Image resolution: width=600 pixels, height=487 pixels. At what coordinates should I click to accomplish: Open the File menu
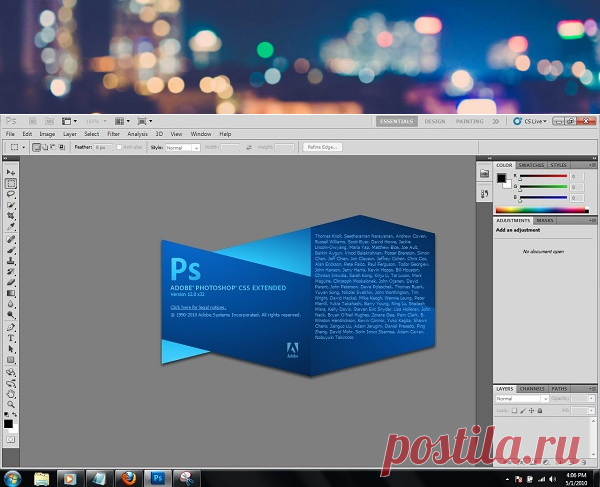point(10,134)
